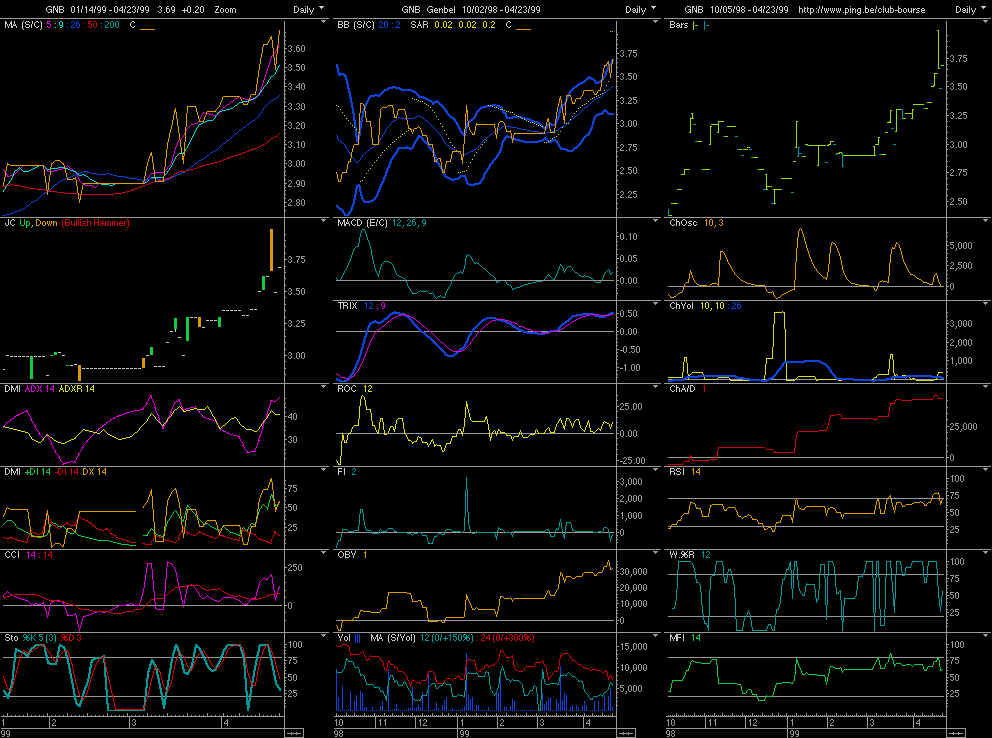
Task: Click the MFI indicator label
Action: (x=677, y=637)
